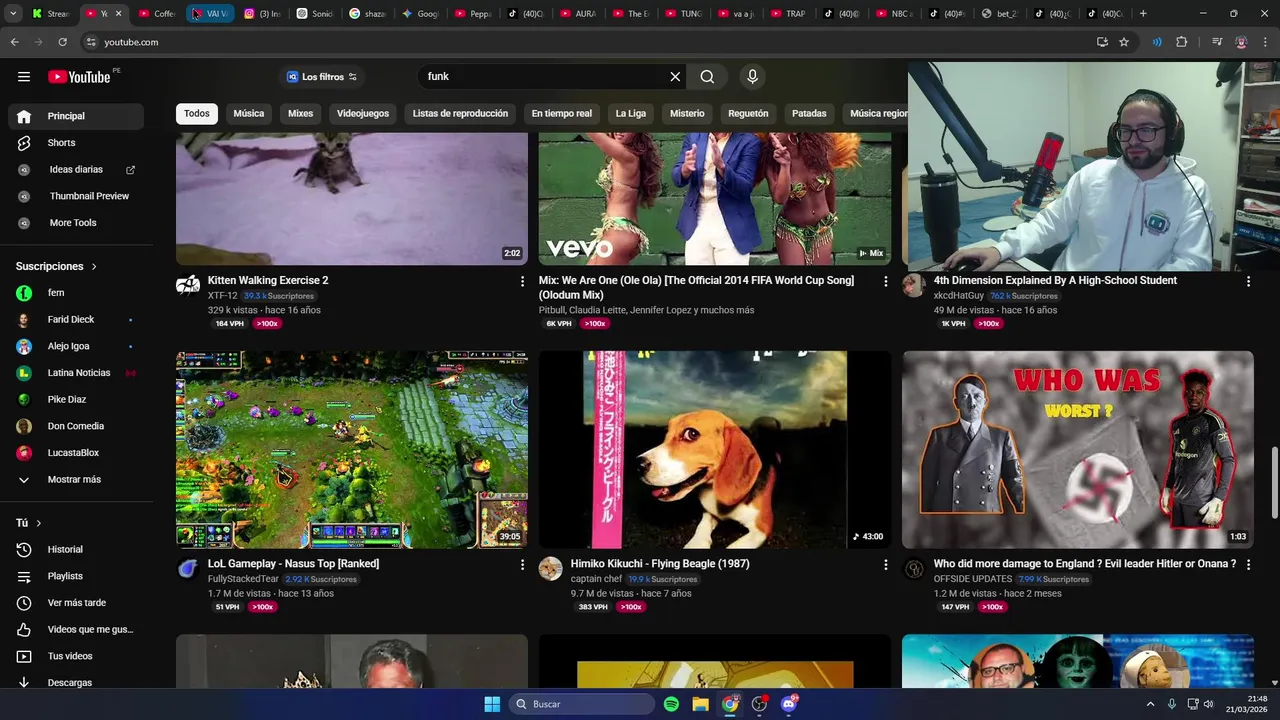Open options menu for Flying Beagle video
This screenshot has width=1280, height=720.
(x=885, y=565)
